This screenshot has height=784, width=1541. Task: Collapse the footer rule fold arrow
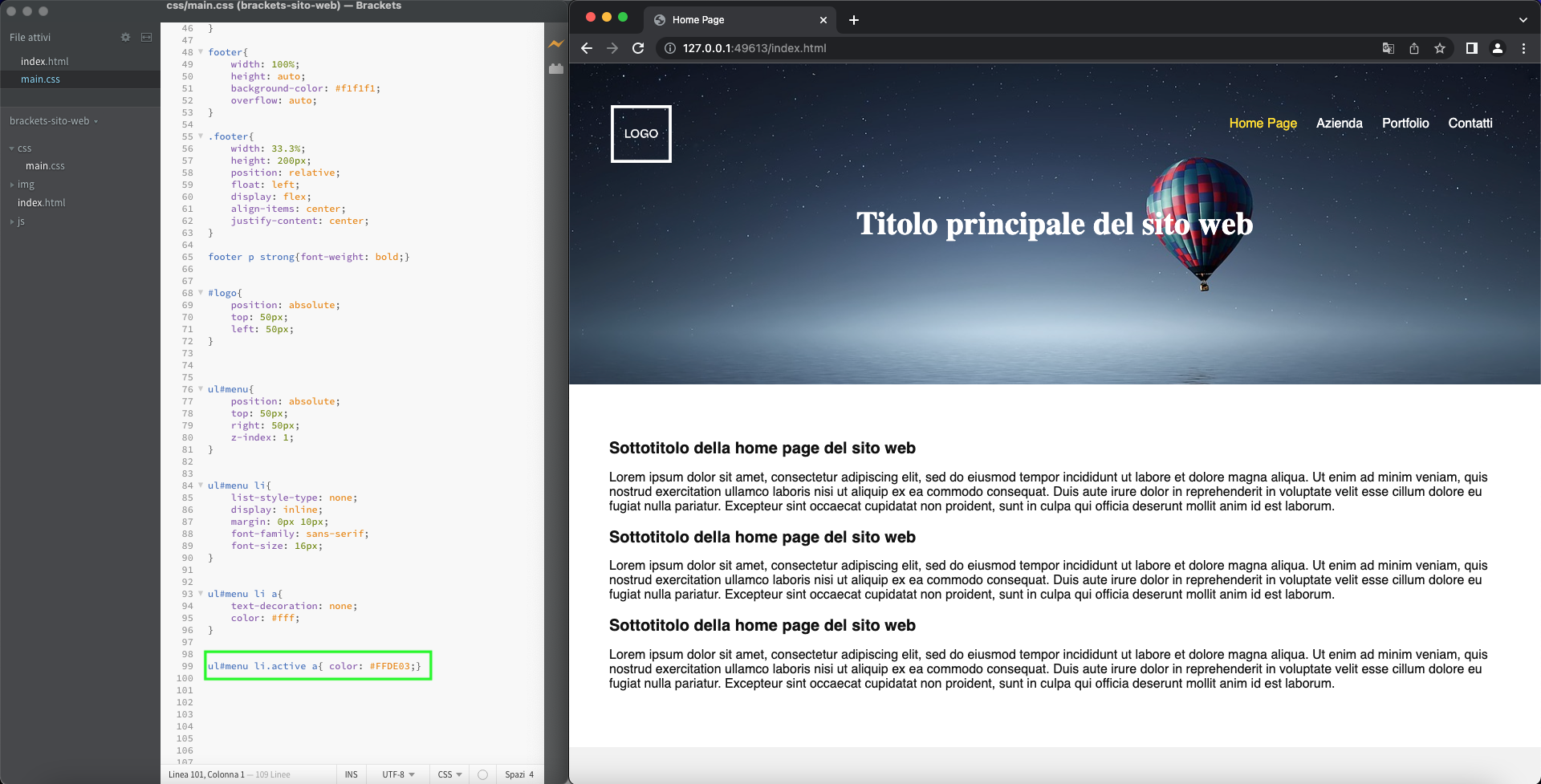coord(201,52)
